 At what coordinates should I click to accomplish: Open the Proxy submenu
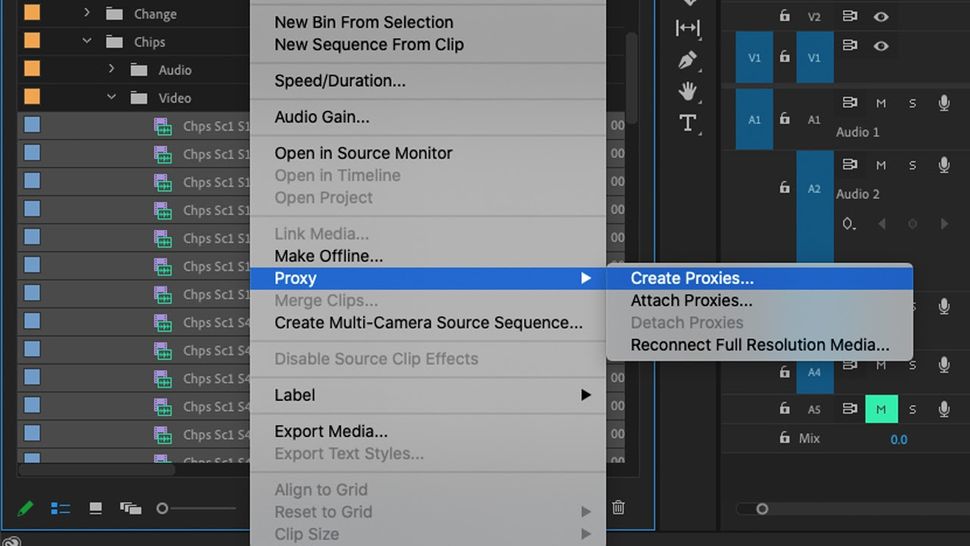428,278
